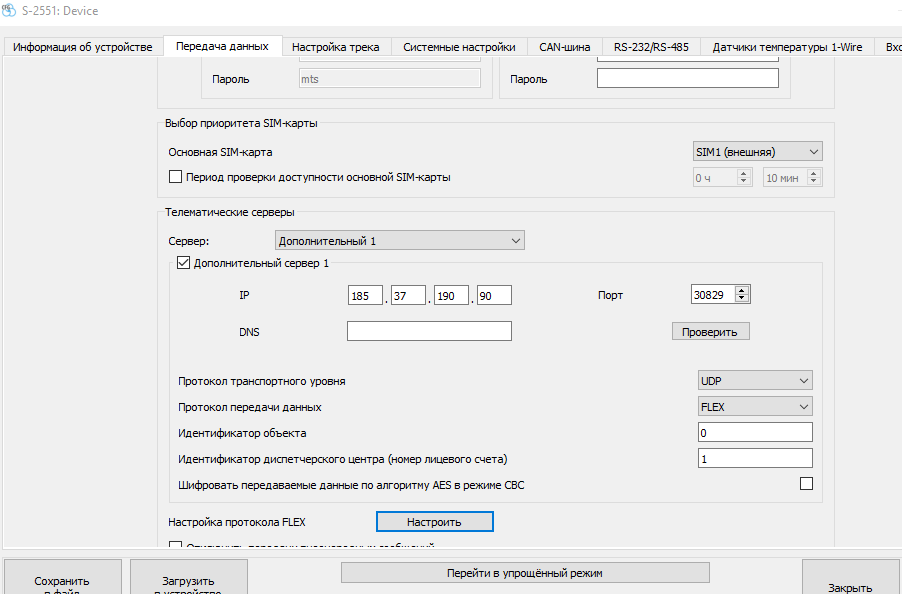The height and width of the screenshot is (594, 902).
Task: Open the Настройка трека tab
Action: tap(335, 47)
